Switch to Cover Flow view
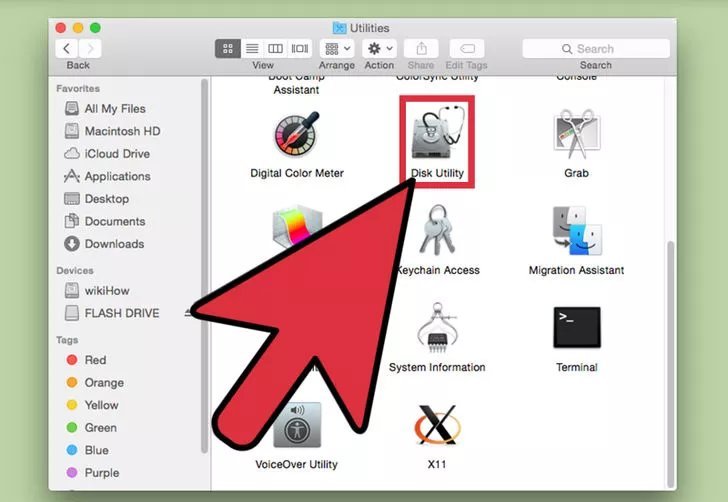This screenshot has width=728, height=502. (x=299, y=48)
